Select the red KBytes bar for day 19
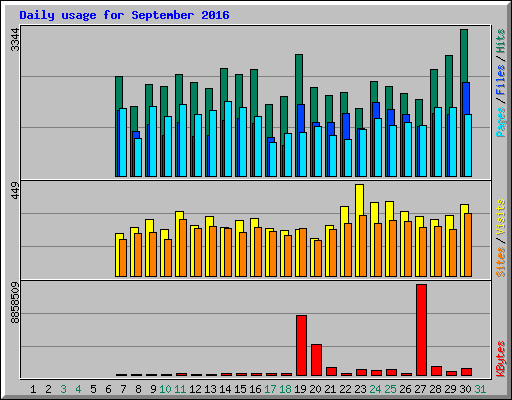The height and width of the screenshot is (400, 512). (301, 345)
